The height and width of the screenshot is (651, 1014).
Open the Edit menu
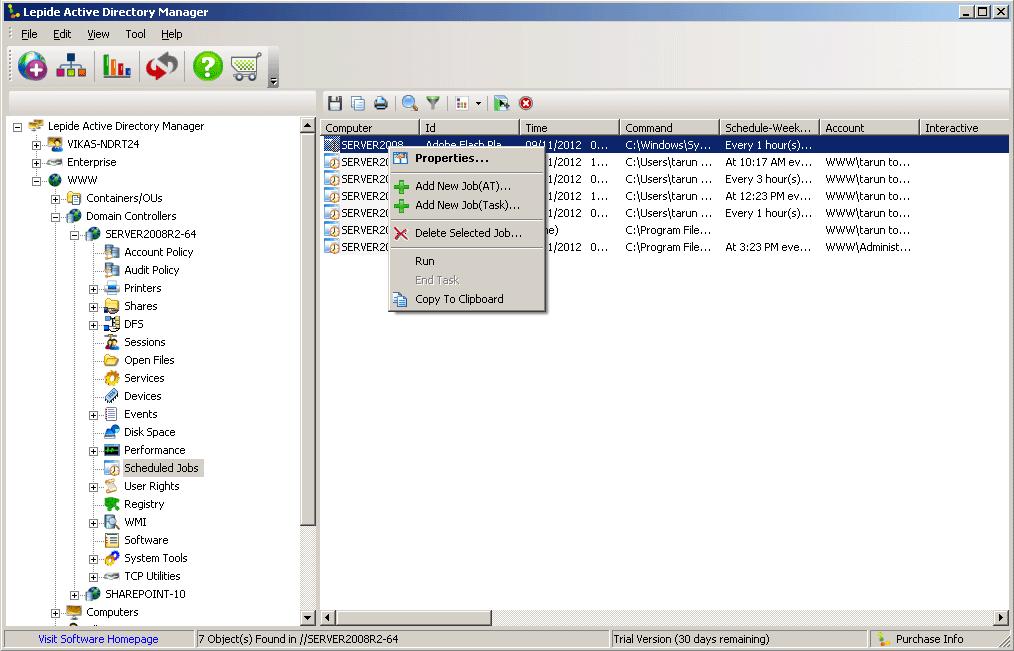coord(62,34)
